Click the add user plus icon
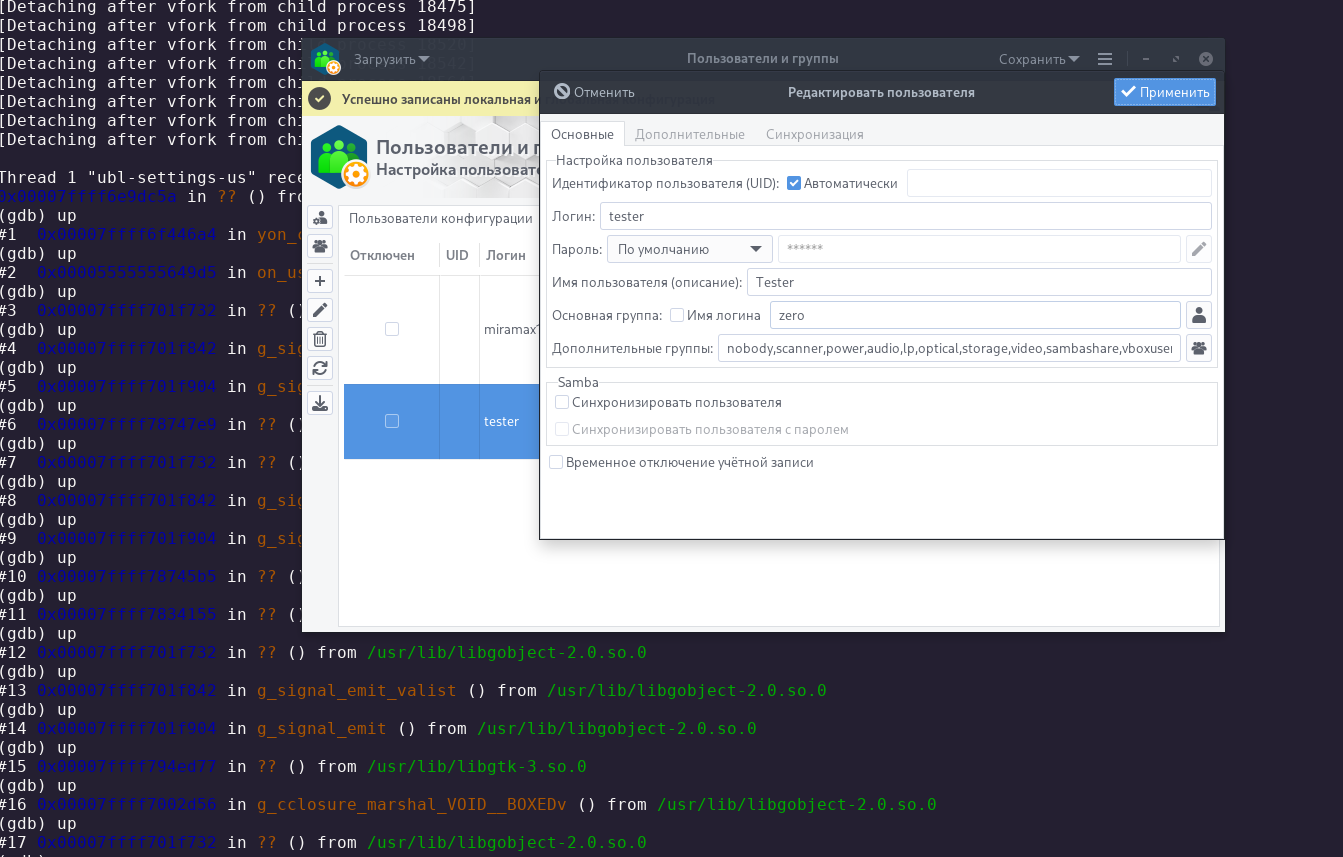Viewport: 1343px width, 857px height. (x=320, y=281)
